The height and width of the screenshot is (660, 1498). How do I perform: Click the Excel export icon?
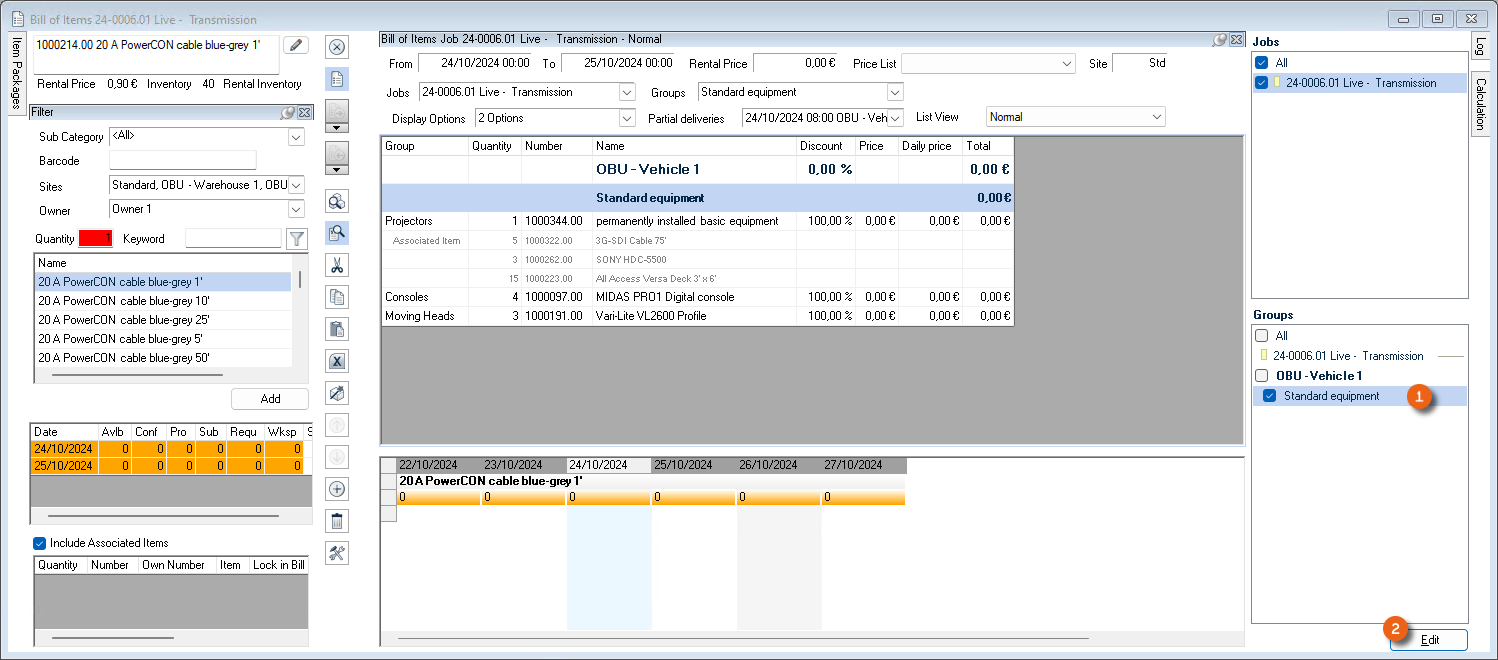337,361
